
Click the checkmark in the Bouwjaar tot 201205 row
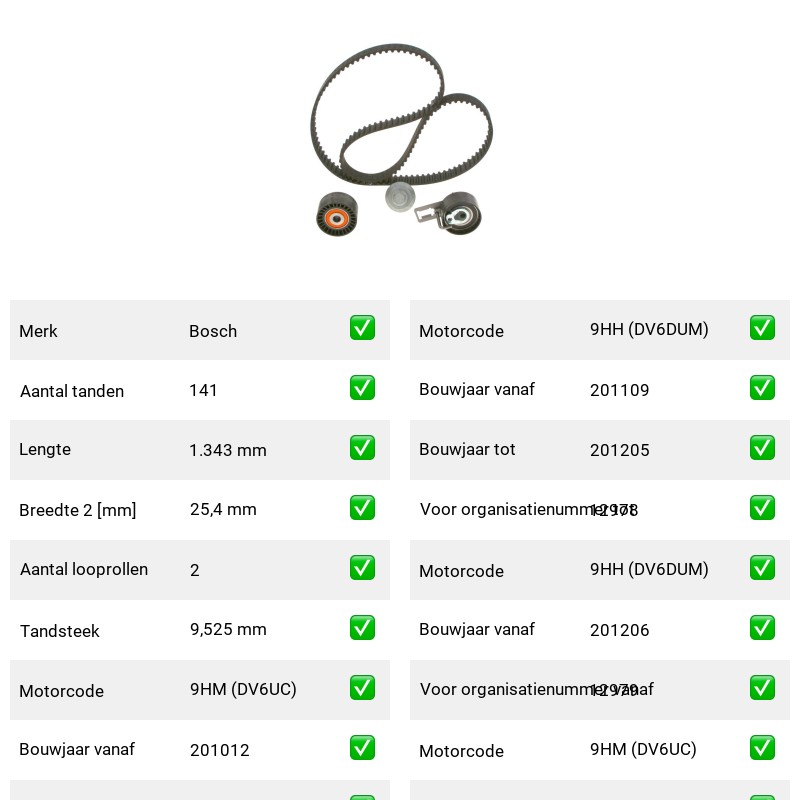762,447
